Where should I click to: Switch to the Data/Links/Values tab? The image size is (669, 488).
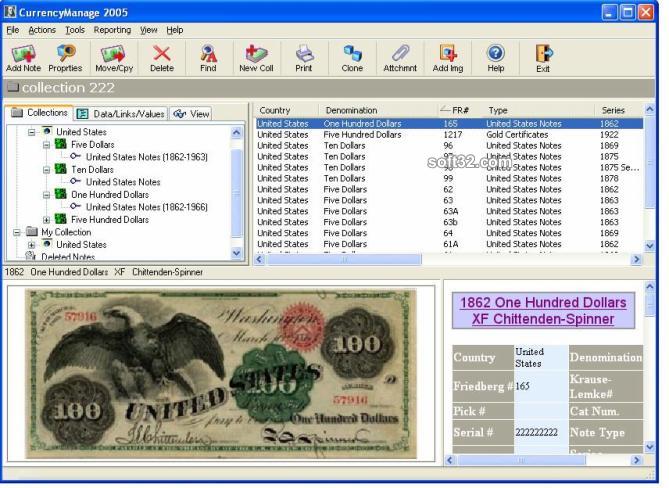(121, 113)
